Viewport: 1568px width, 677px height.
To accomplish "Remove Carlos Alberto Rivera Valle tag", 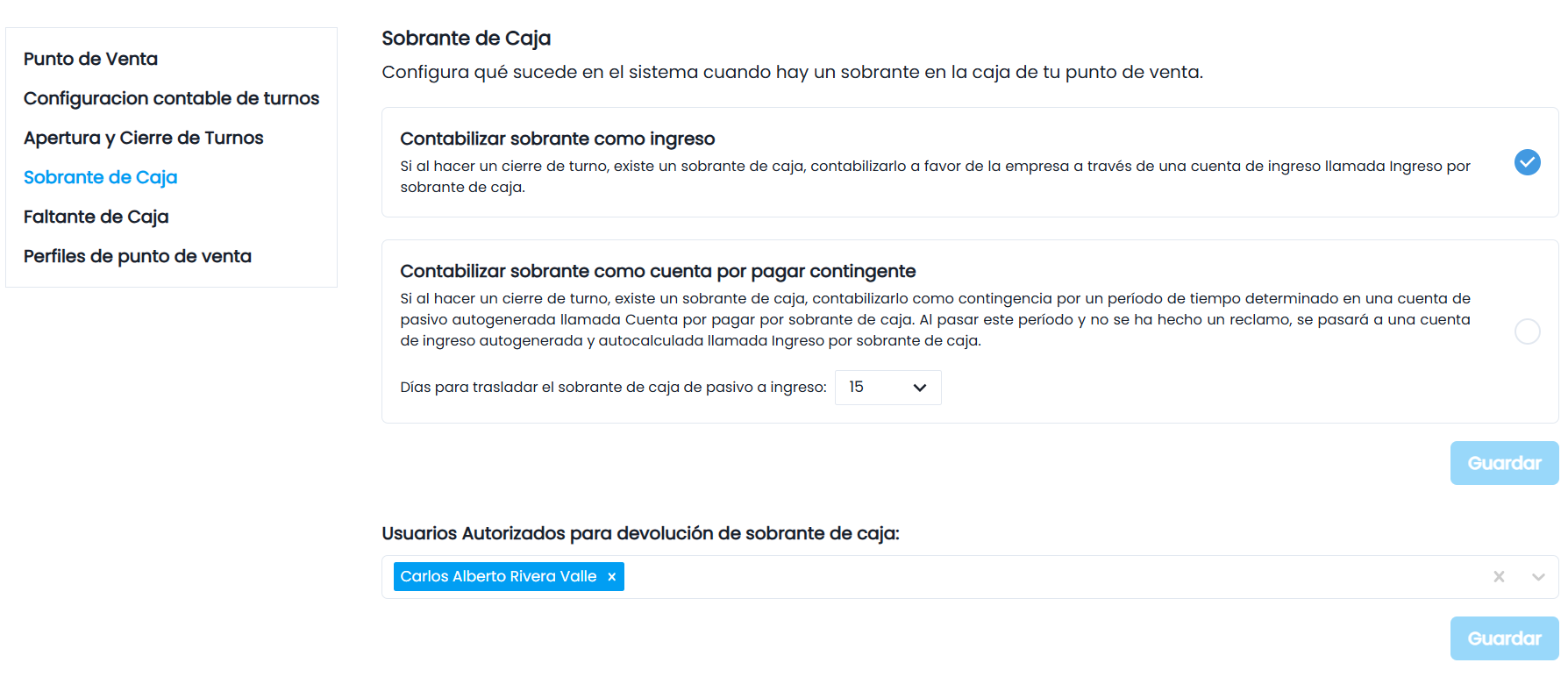I will [x=611, y=577].
